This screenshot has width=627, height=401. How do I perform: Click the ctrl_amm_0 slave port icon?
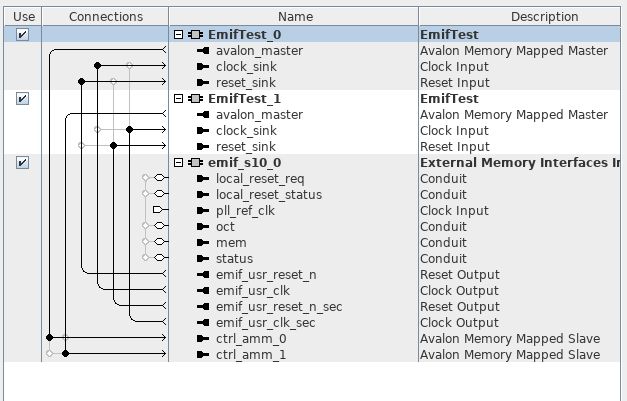point(204,339)
